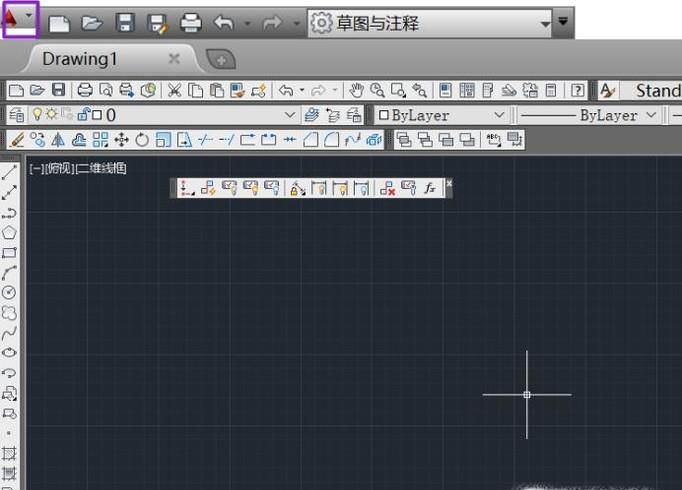Click 3D Print globe icon in standard toolbar
This screenshot has width=682, height=490.
tap(148, 90)
